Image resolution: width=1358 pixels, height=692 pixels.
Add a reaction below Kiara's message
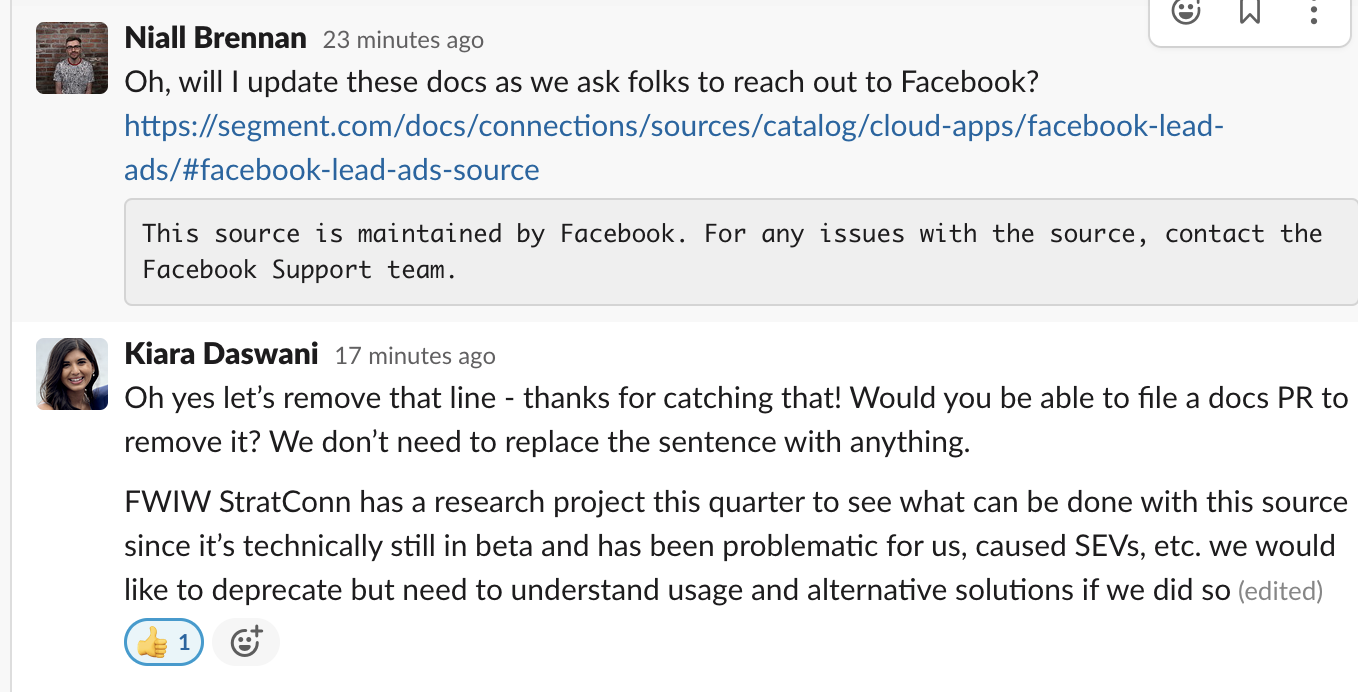(x=246, y=643)
